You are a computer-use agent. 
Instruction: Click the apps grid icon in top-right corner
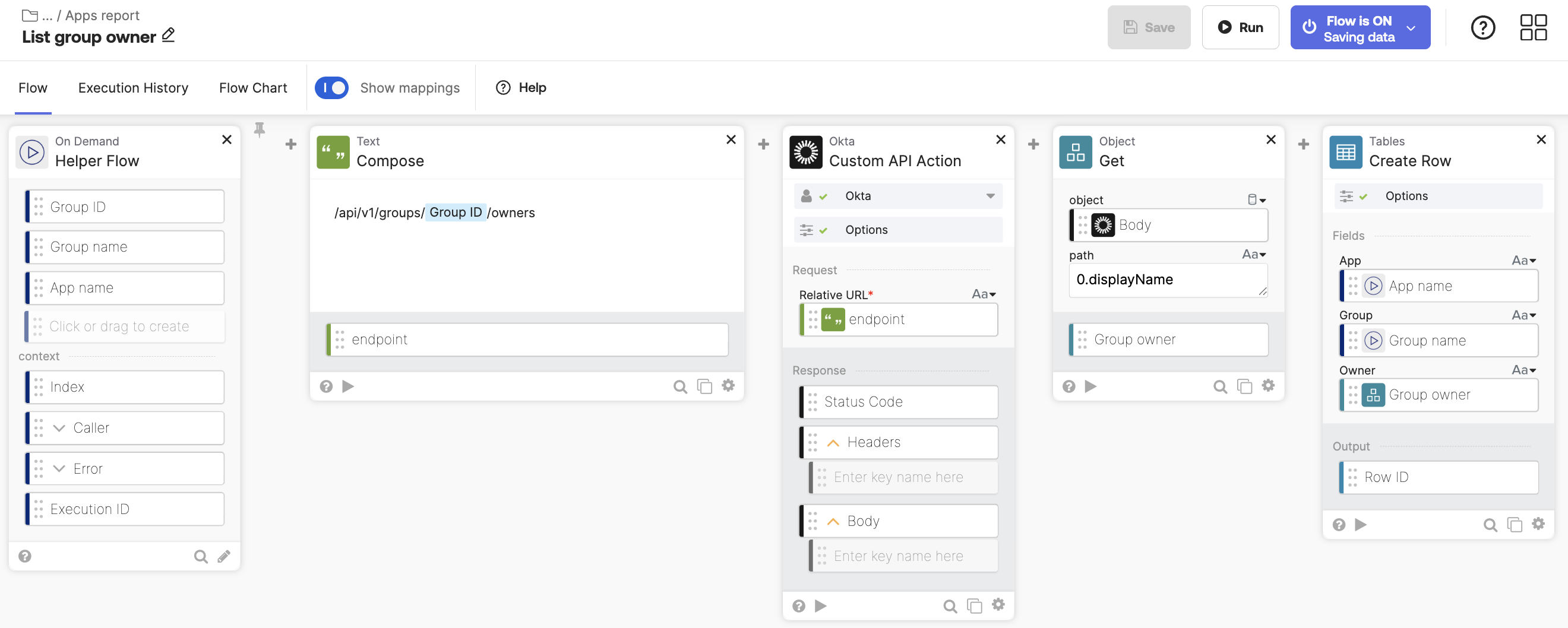point(1534,27)
